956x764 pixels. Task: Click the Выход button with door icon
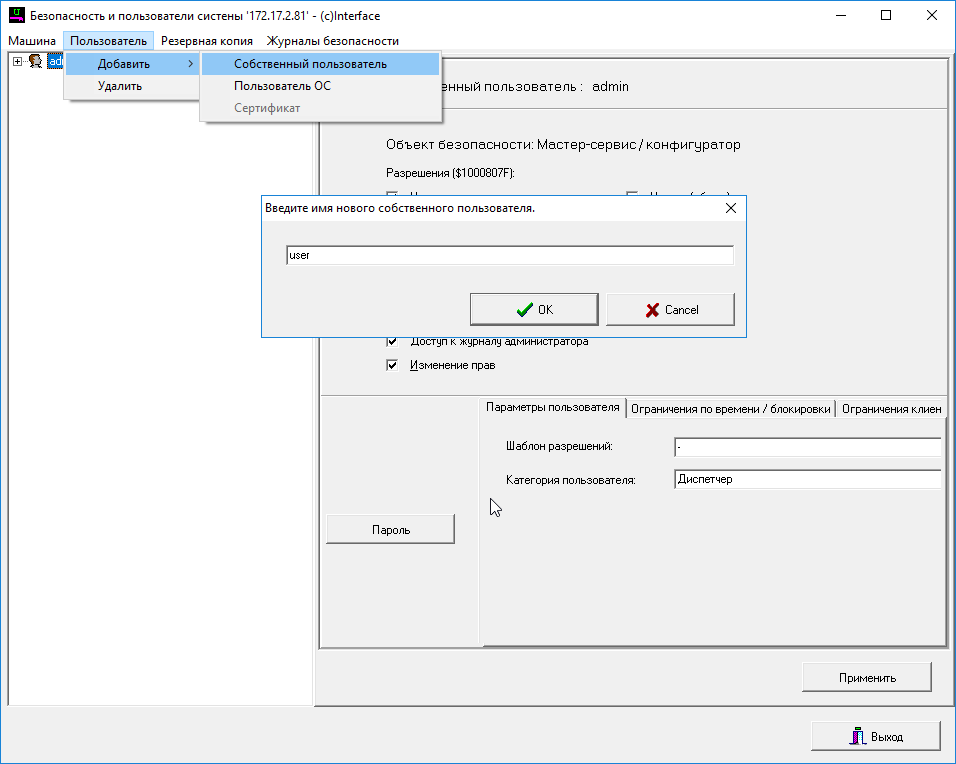pyautogui.click(x=876, y=736)
